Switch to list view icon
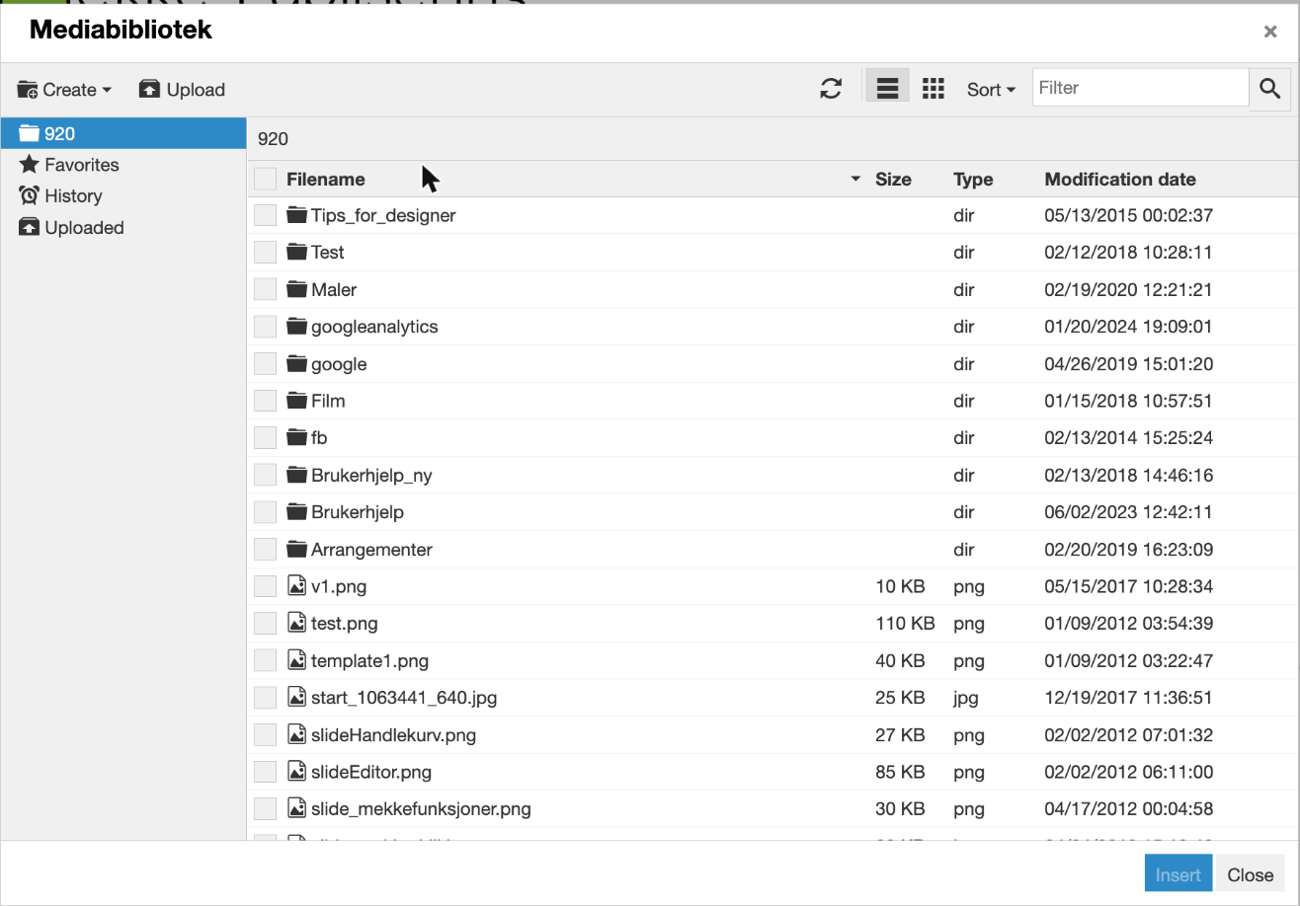 [x=887, y=88]
